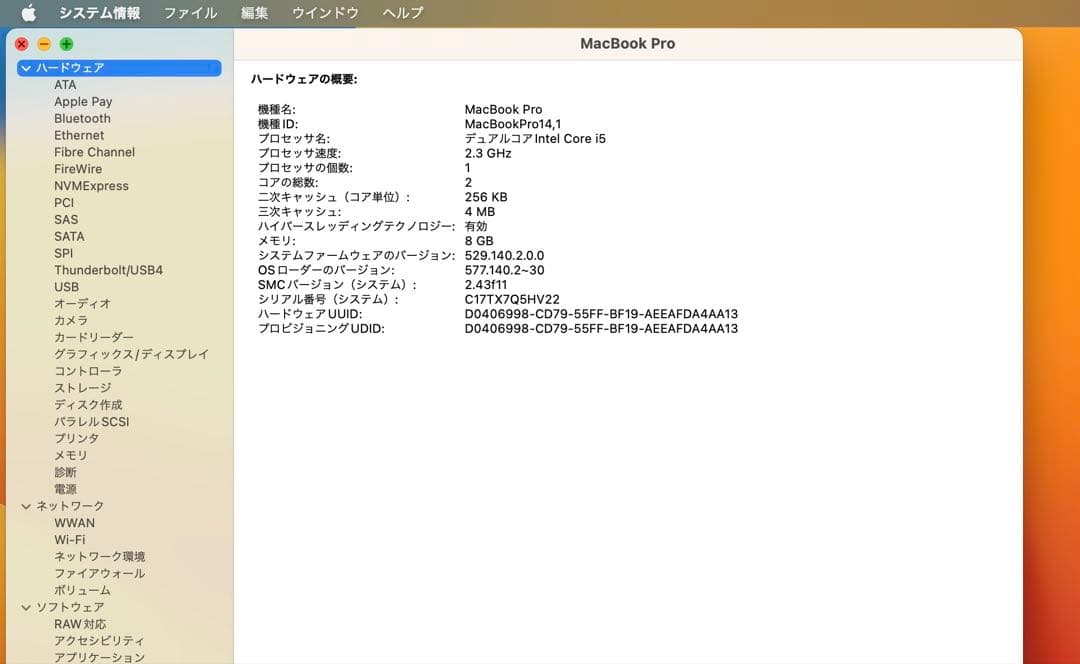The height and width of the screenshot is (664, 1080).
Task: Select Bluetooth in the sidebar
Action: [x=82, y=118]
